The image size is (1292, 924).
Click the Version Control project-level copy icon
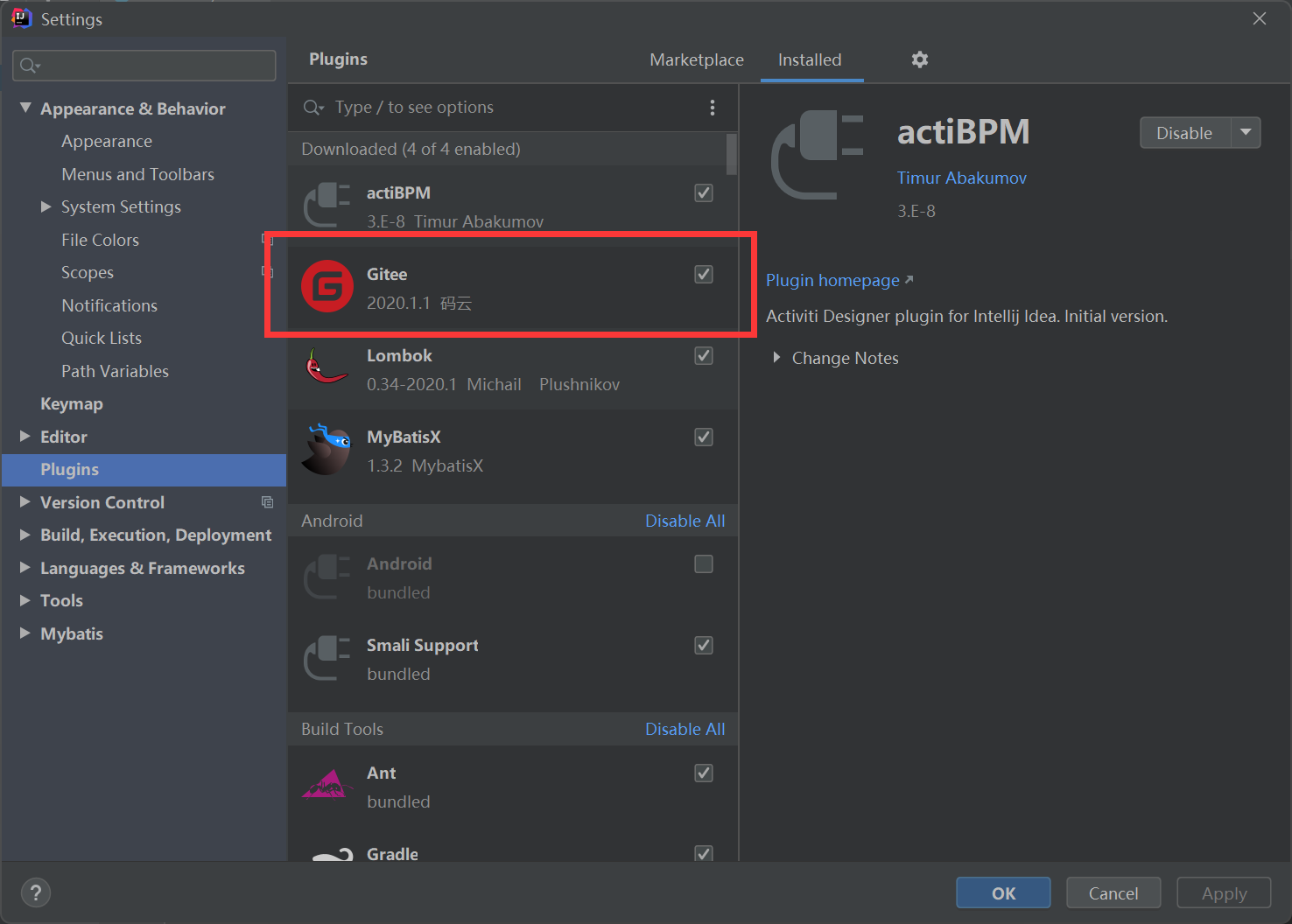pyautogui.click(x=267, y=502)
